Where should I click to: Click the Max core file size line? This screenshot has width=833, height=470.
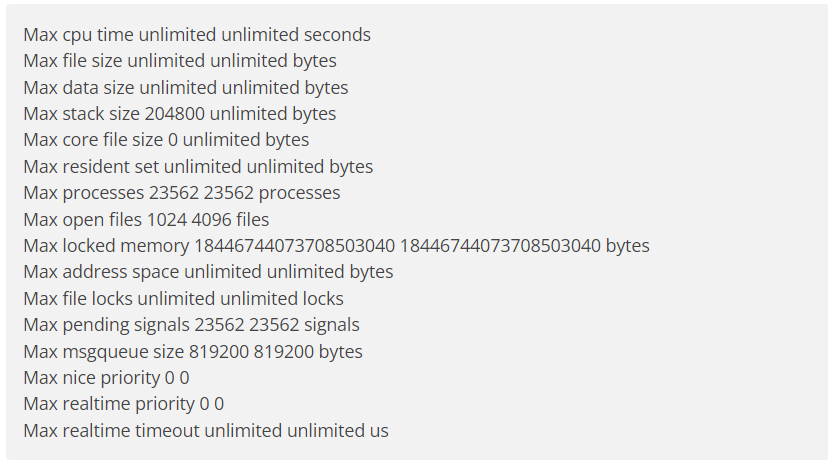click(166, 140)
